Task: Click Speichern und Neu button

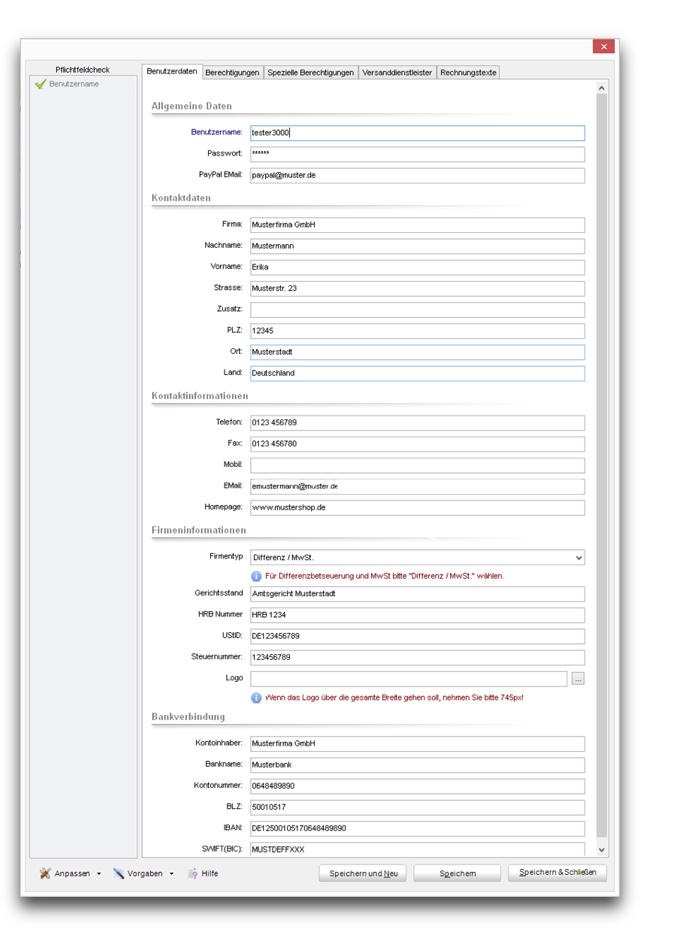Action: pyautogui.click(x=363, y=873)
